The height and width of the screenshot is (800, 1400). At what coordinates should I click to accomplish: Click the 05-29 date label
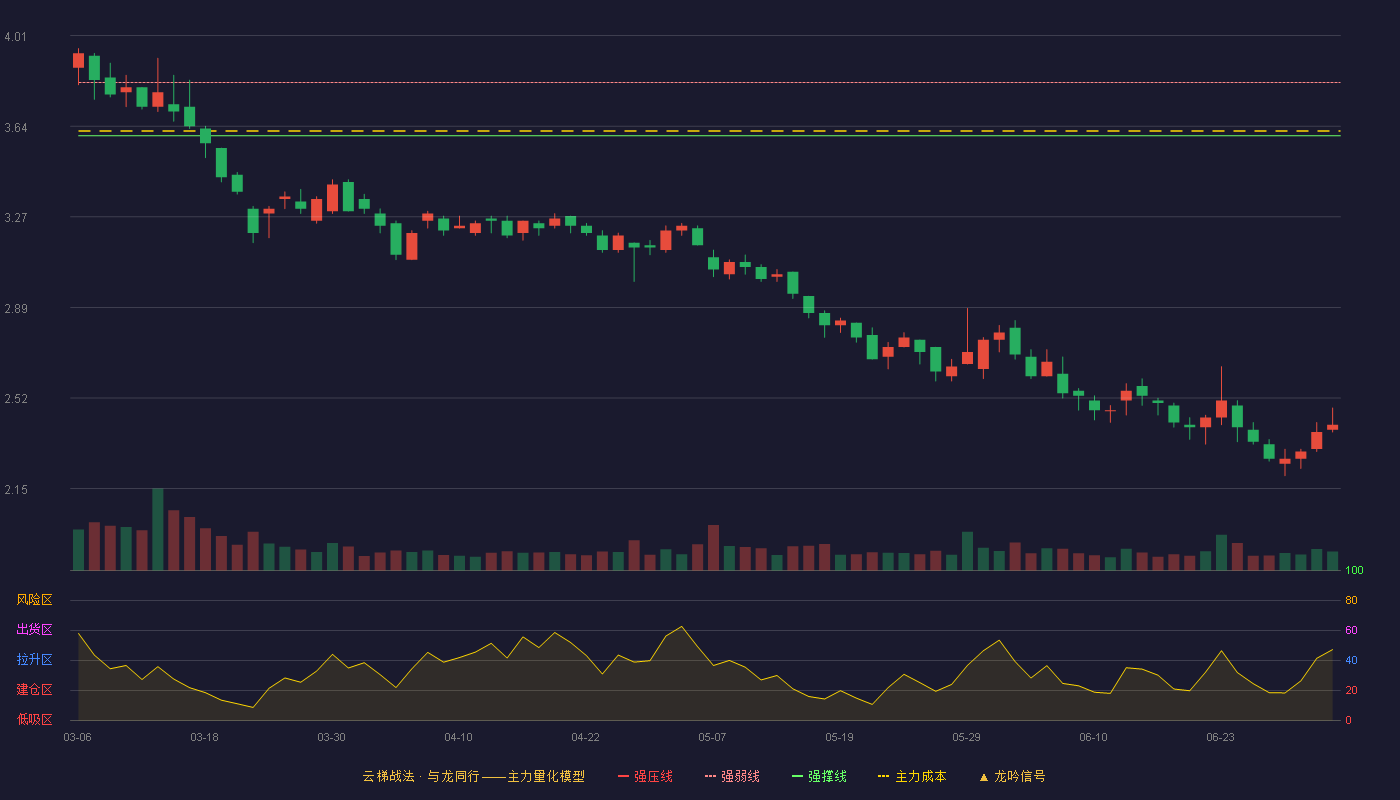tap(966, 737)
